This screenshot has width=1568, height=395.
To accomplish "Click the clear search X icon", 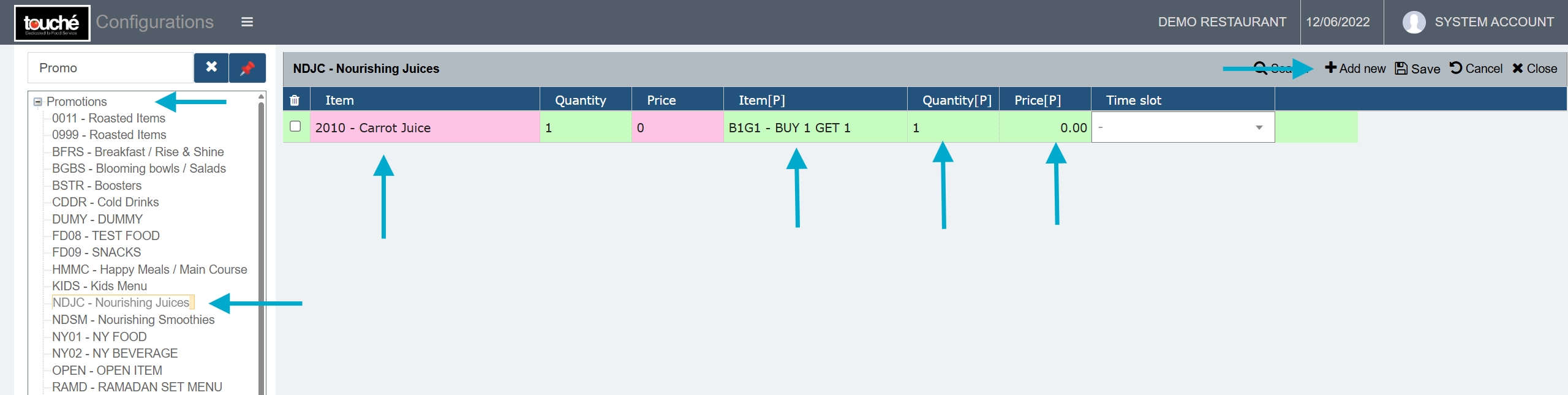I will coord(211,67).
